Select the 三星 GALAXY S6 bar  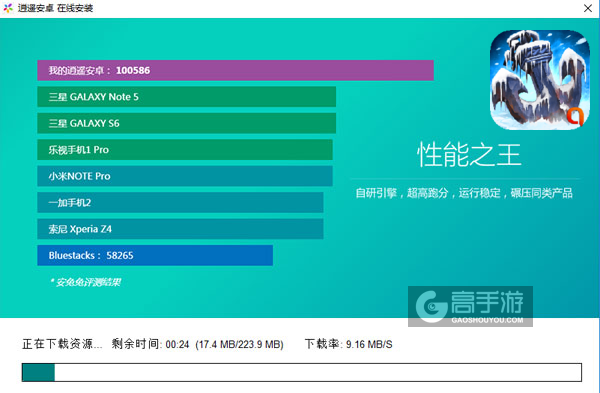[x=186, y=123]
